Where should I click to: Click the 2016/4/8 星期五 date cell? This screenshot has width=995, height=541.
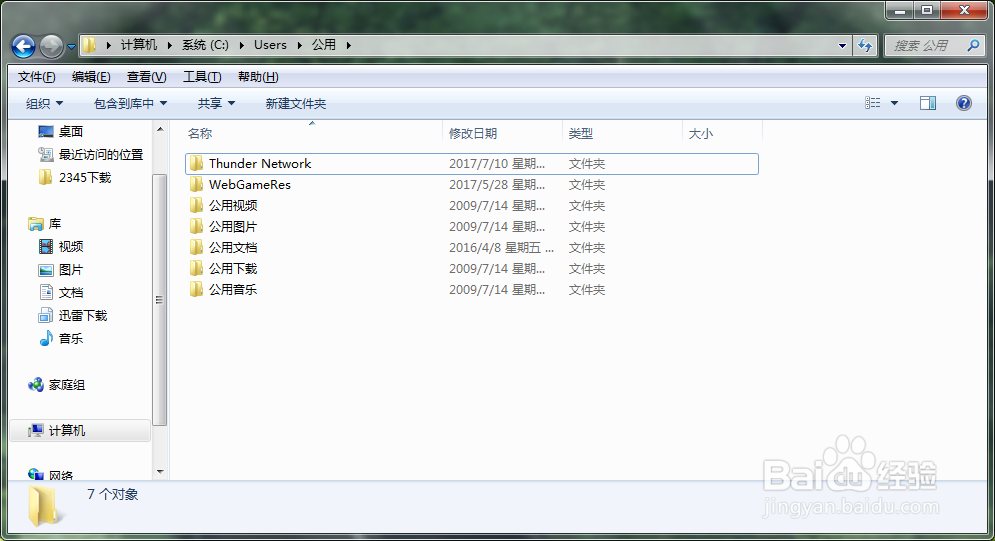point(501,247)
